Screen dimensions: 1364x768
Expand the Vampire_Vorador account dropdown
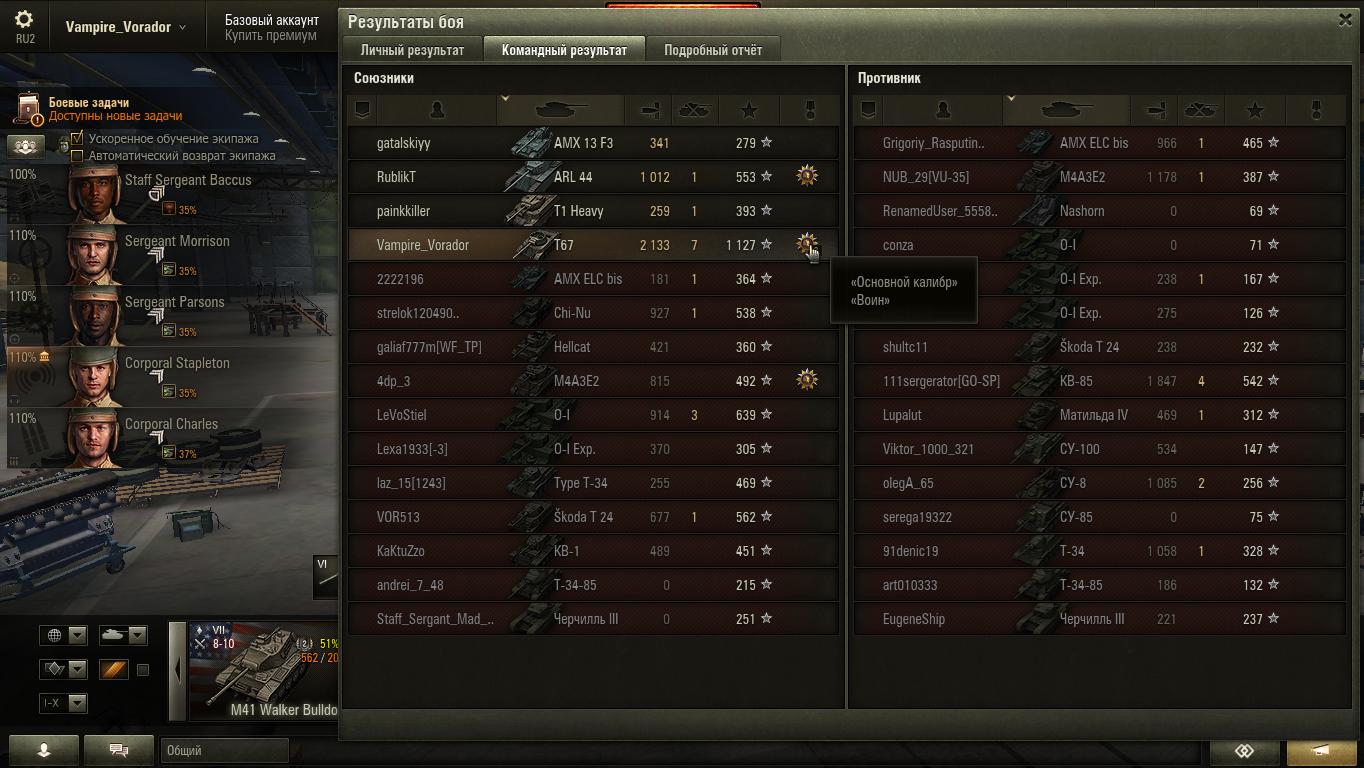point(126,27)
